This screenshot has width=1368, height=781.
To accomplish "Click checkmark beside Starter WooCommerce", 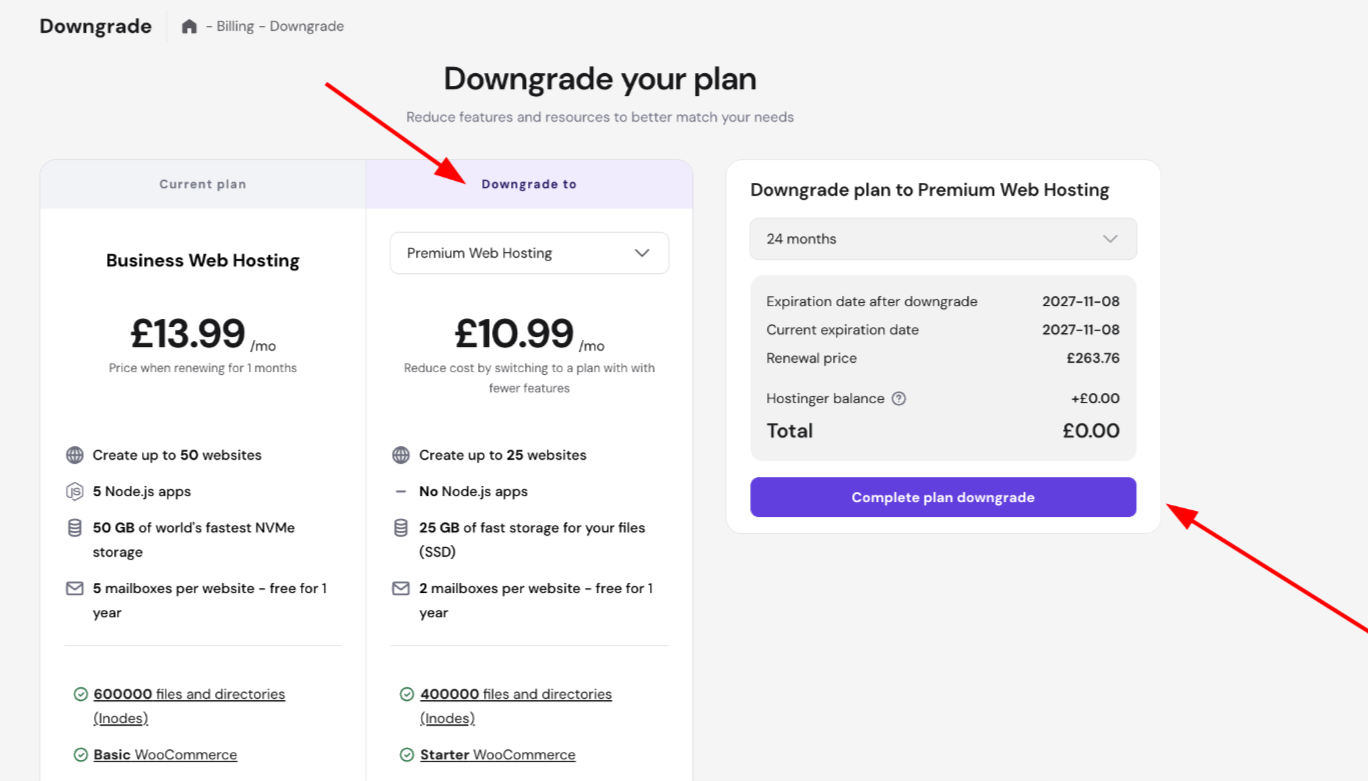I will (x=406, y=755).
